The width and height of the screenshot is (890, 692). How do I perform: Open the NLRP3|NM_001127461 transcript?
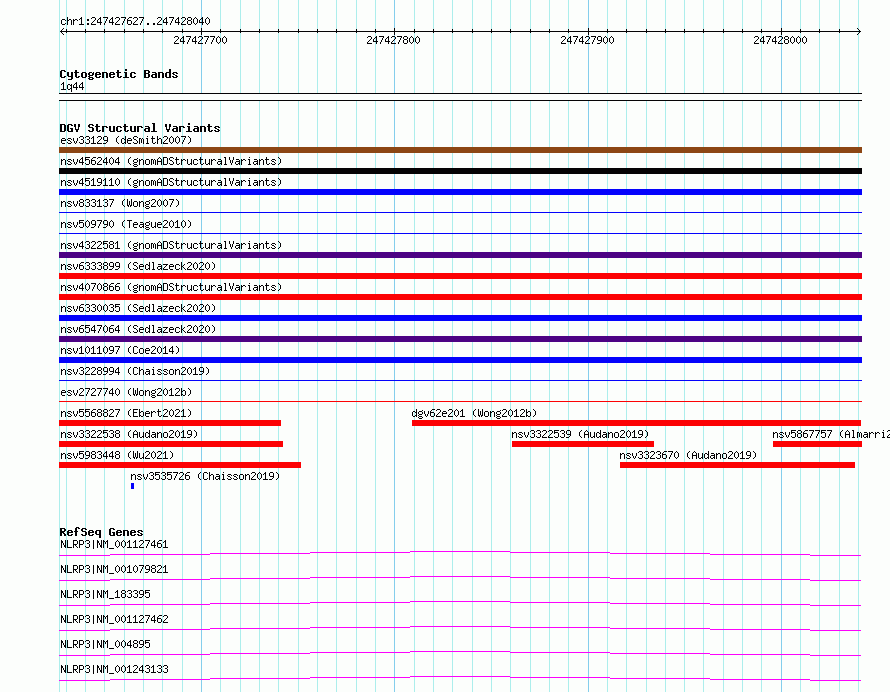tap(114, 544)
